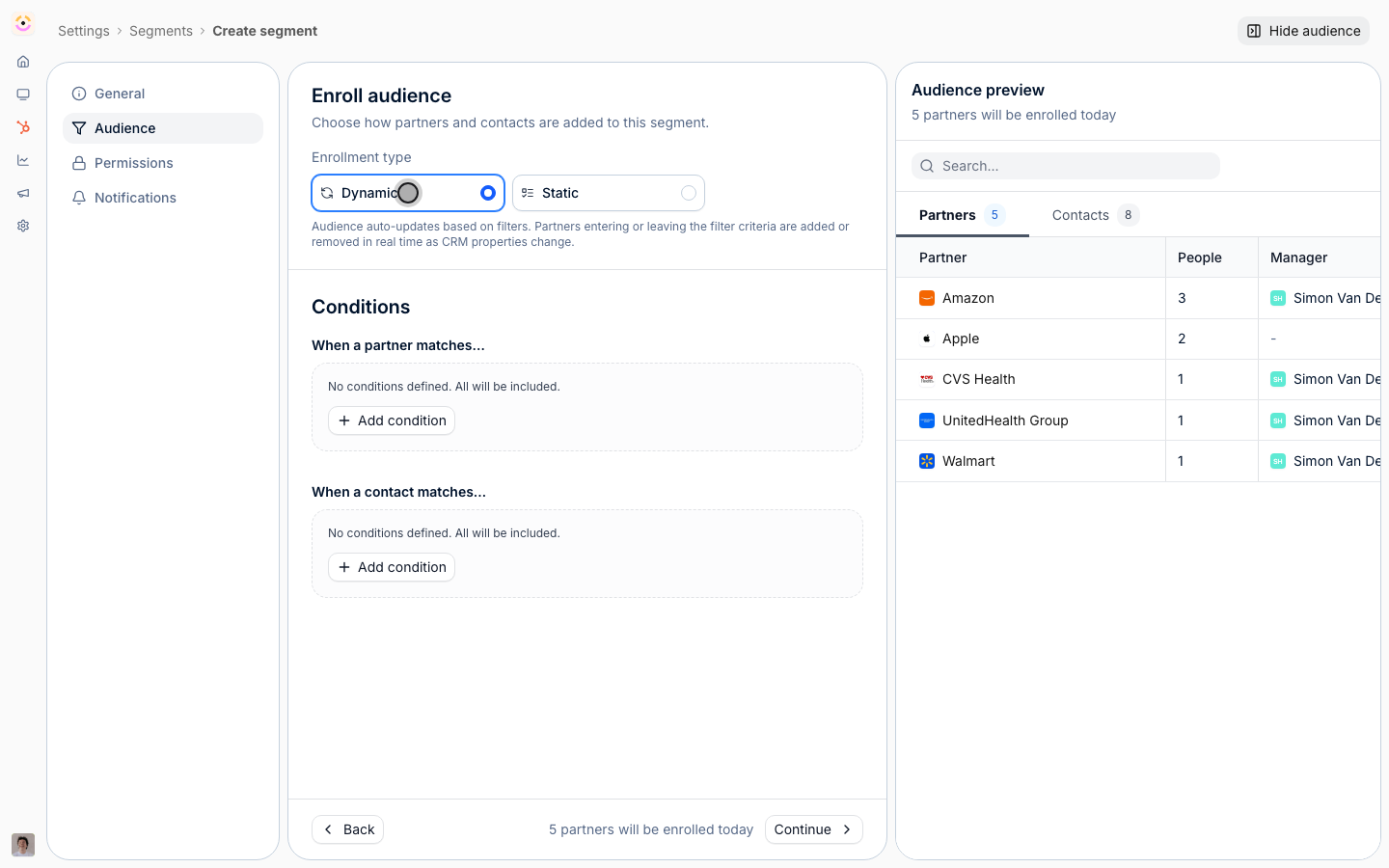Add condition under partner matches
The height and width of the screenshot is (868, 1389).
tap(392, 420)
